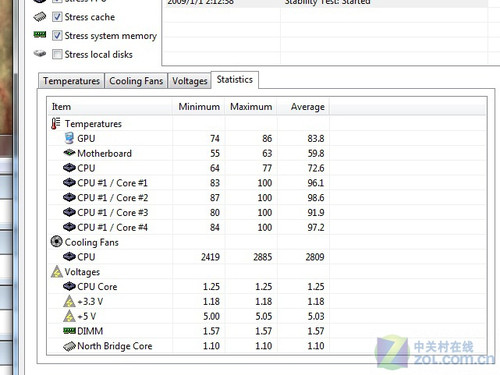Click the Motherboard row icon
This screenshot has height=375, width=500.
coord(69,153)
